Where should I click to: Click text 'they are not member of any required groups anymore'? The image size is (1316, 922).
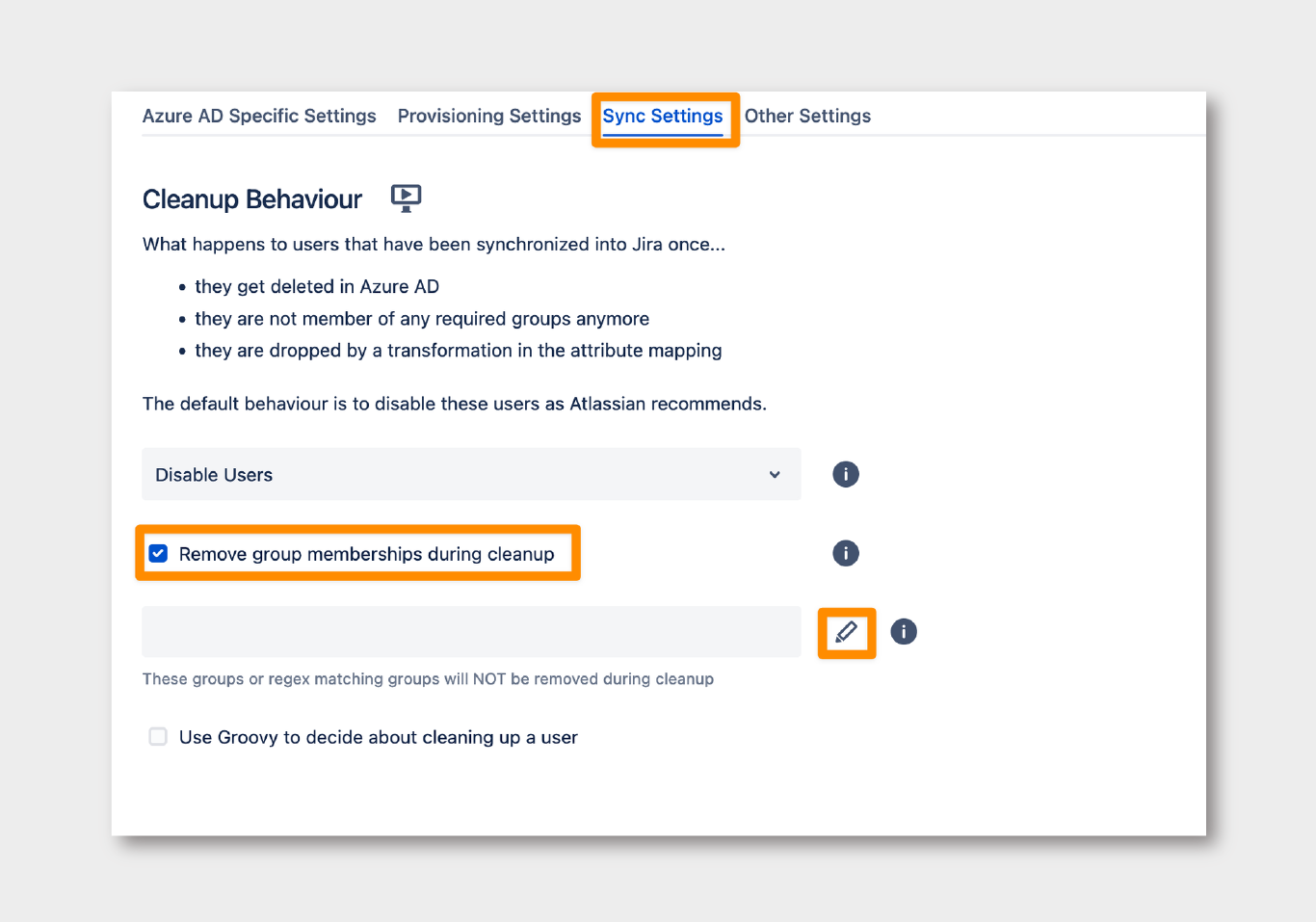[x=422, y=319]
